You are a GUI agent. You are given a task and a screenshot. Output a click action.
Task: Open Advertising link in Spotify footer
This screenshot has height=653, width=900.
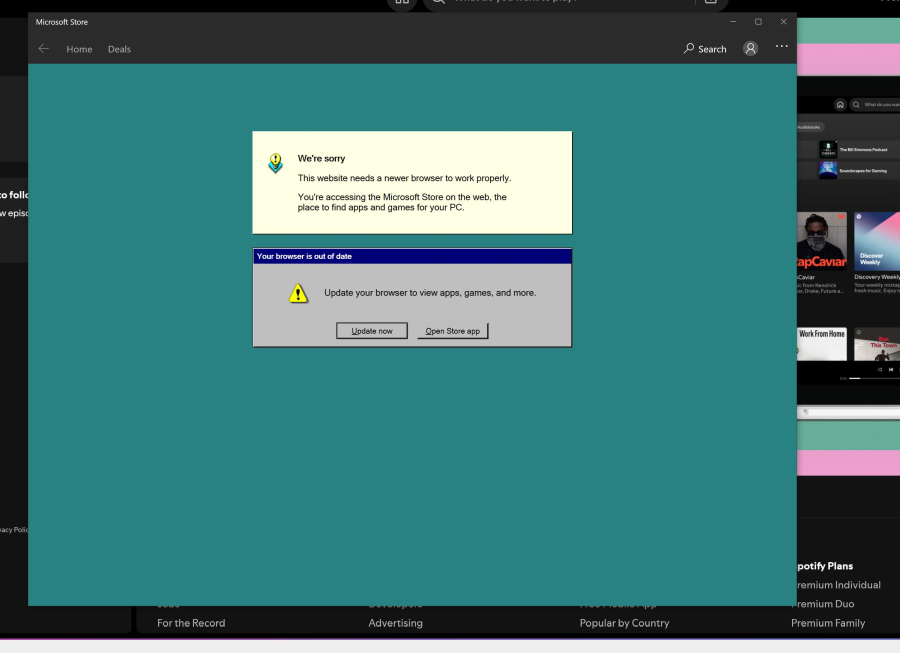[x=395, y=623]
